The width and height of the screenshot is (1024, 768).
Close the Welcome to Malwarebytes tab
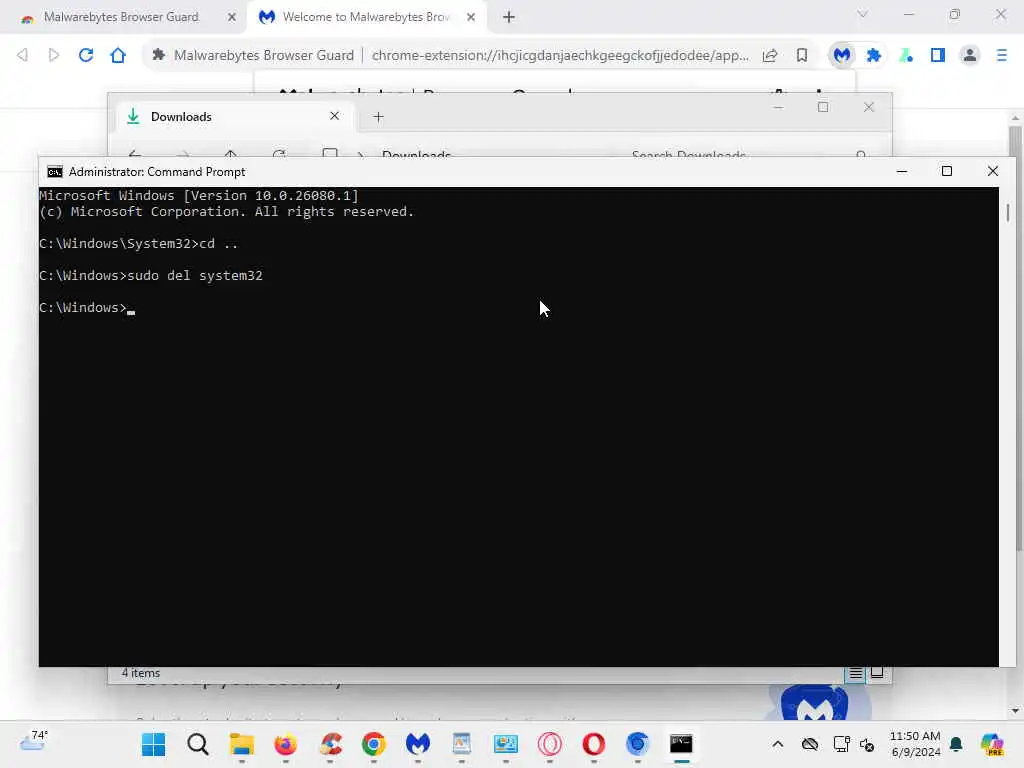471,17
